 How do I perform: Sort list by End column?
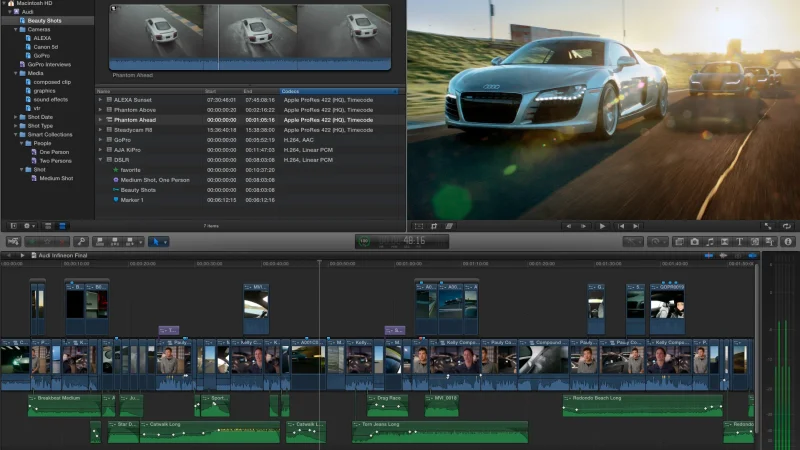point(261,91)
